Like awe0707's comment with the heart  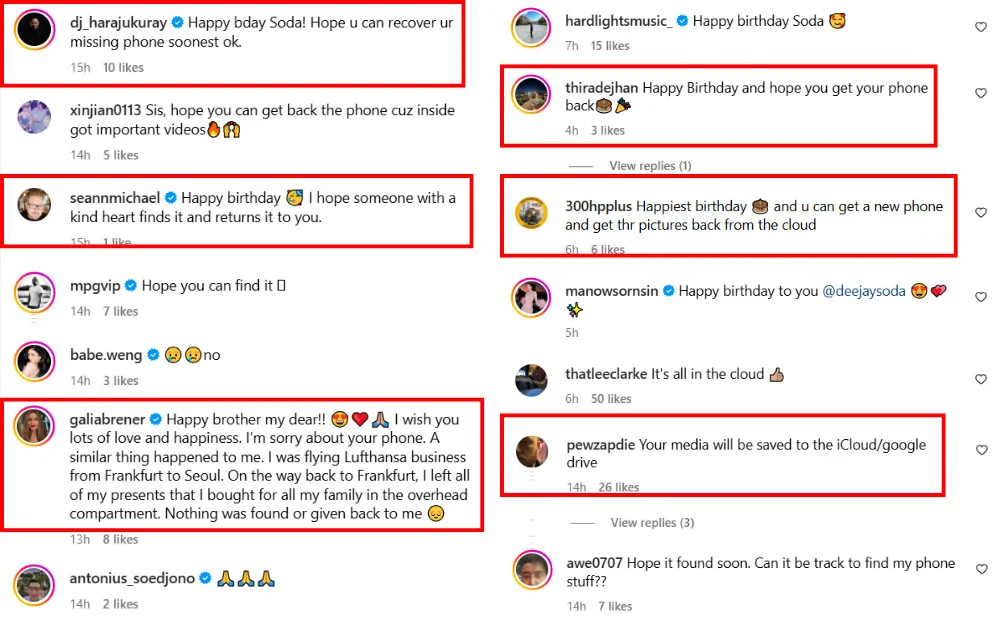point(980,570)
